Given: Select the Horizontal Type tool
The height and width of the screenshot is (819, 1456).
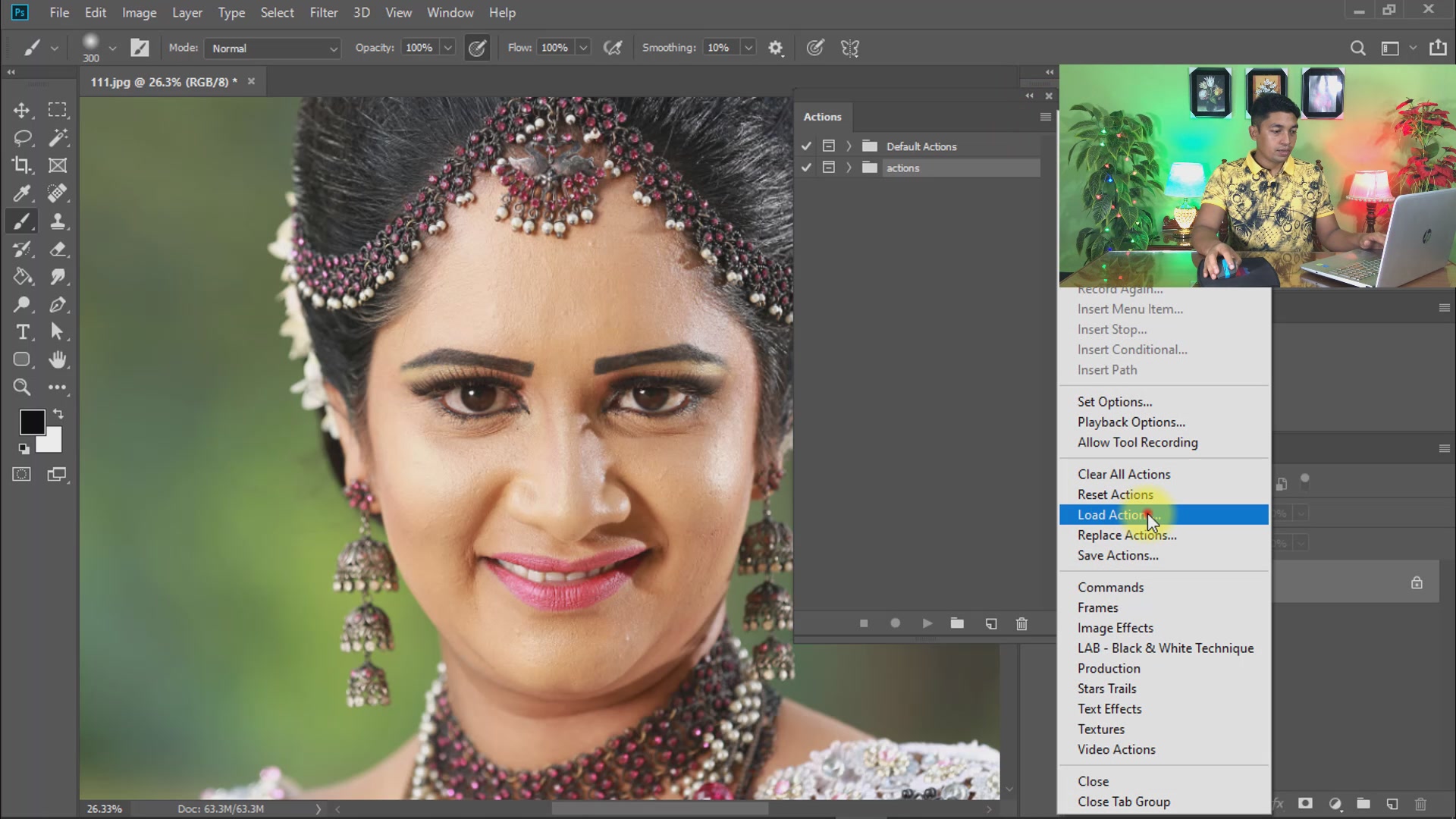Looking at the screenshot, I should 22,332.
